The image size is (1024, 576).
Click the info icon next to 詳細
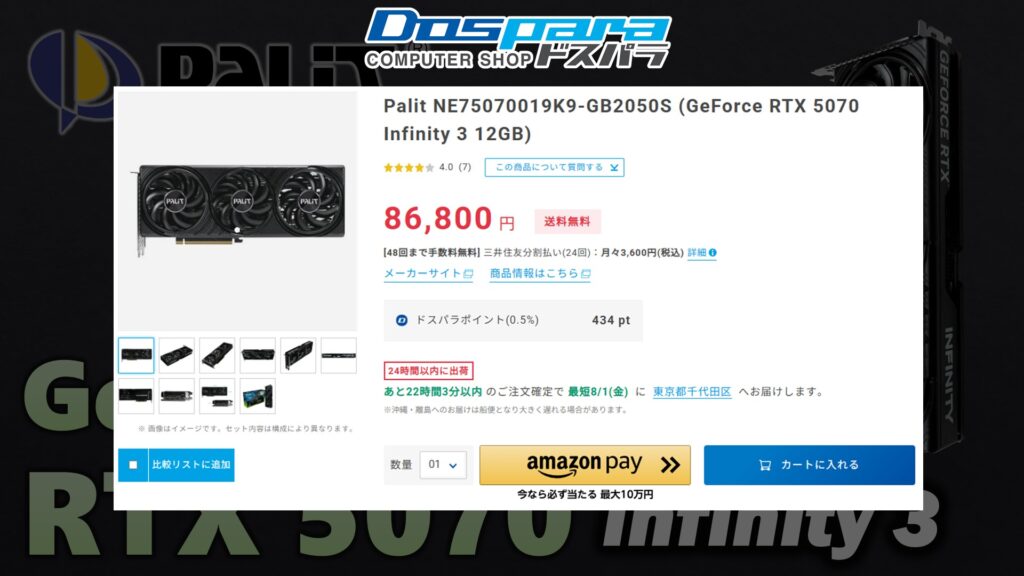point(712,253)
